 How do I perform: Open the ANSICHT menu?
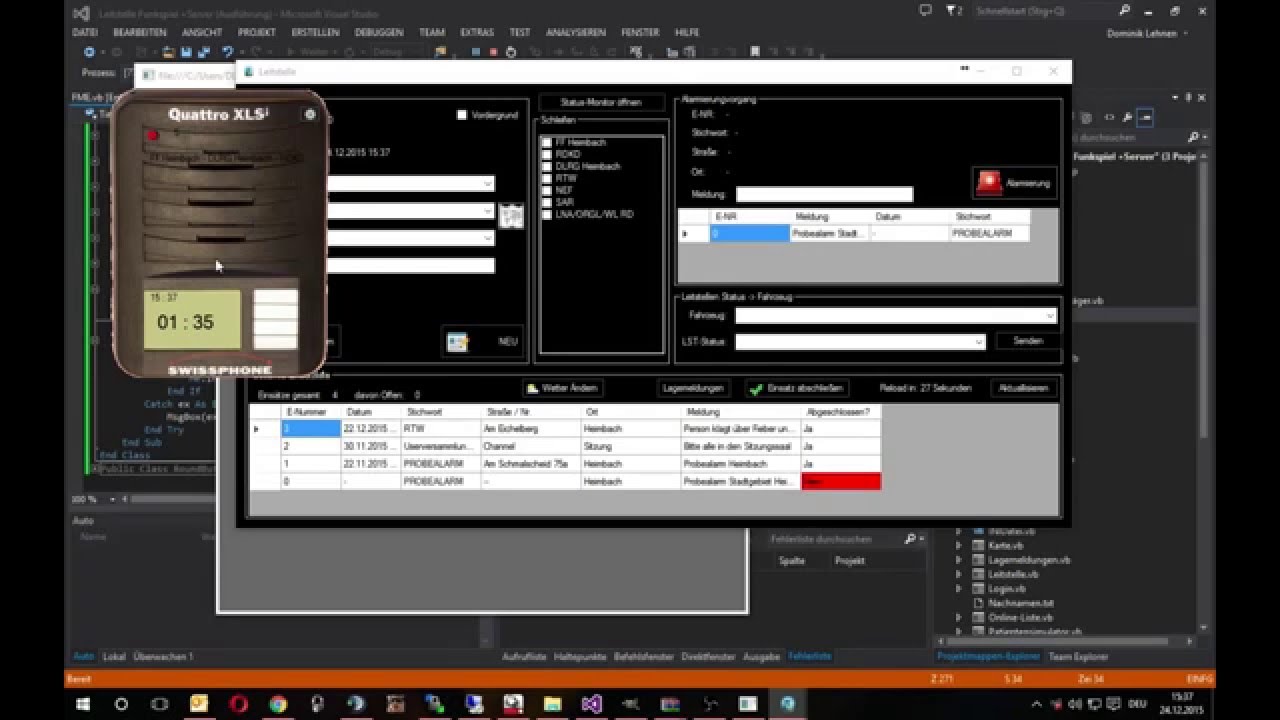202,32
